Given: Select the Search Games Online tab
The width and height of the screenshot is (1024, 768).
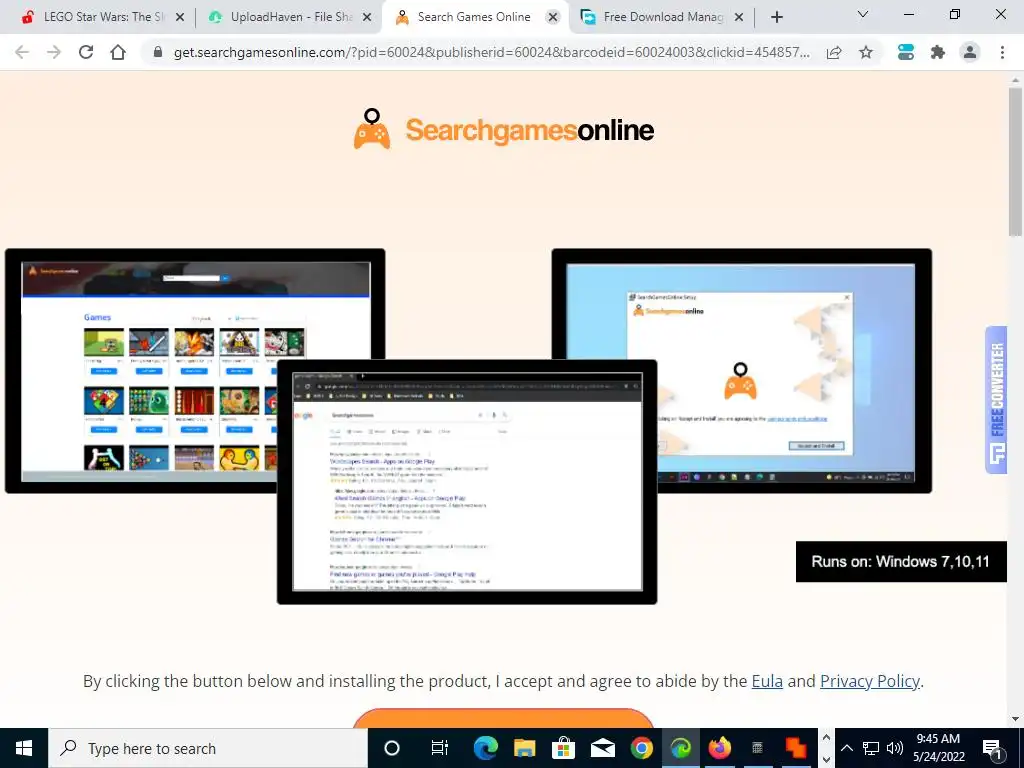Looking at the screenshot, I should point(474,17).
